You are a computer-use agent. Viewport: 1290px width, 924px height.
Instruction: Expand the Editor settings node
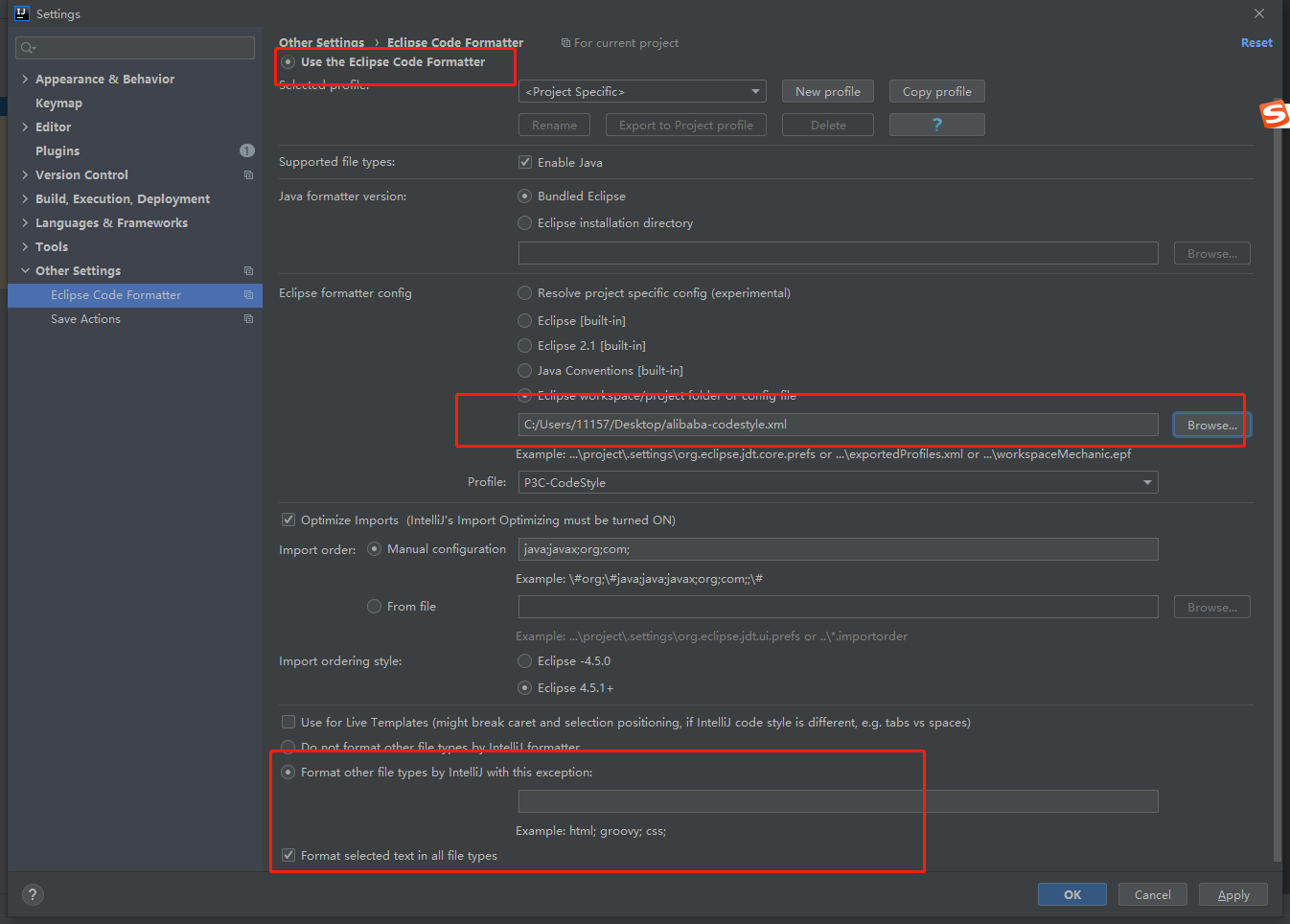[25, 127]
